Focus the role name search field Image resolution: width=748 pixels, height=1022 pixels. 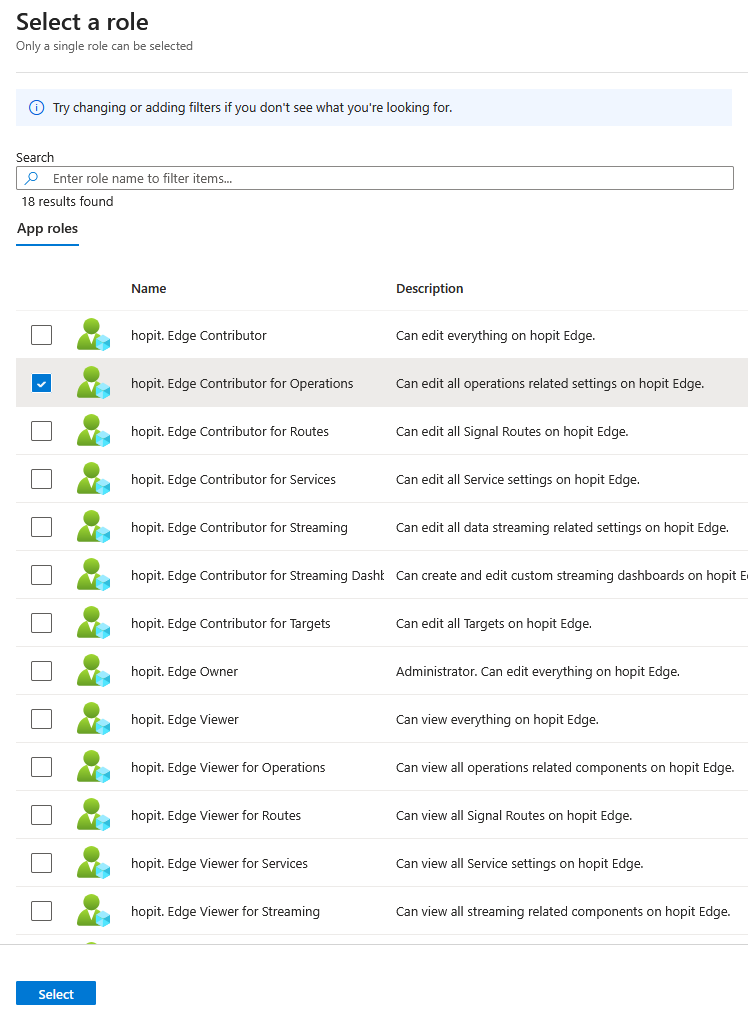pyautogui.click(x=375, y=178)
